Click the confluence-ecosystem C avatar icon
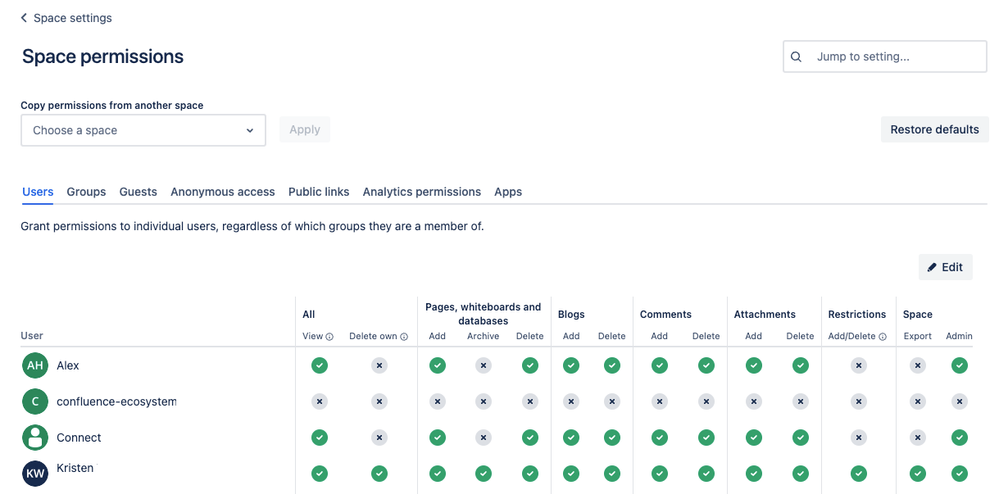This screenshot has height=494, width=999. [x=35, y=402]
